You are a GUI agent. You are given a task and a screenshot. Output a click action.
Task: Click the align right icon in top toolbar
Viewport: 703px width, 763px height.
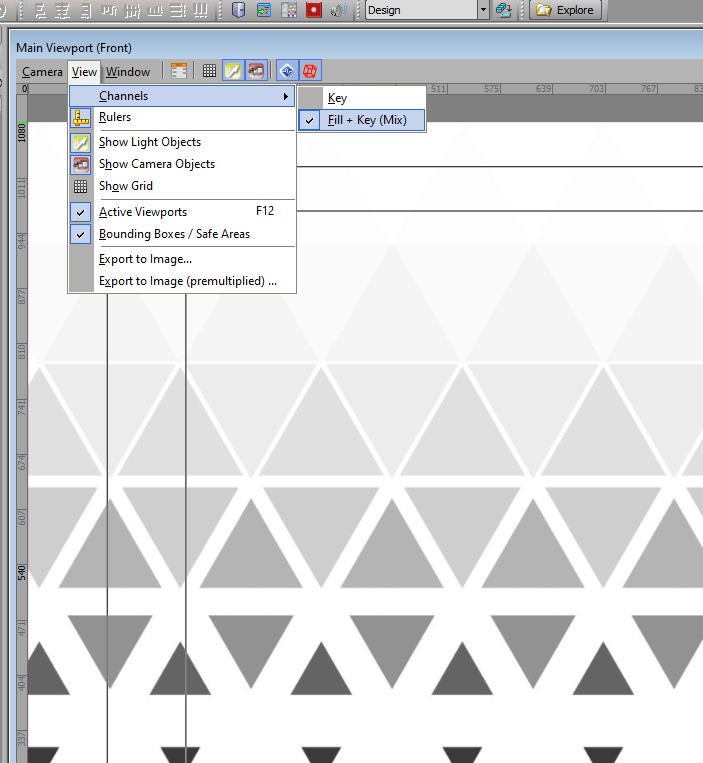click(x=86, y=10)
